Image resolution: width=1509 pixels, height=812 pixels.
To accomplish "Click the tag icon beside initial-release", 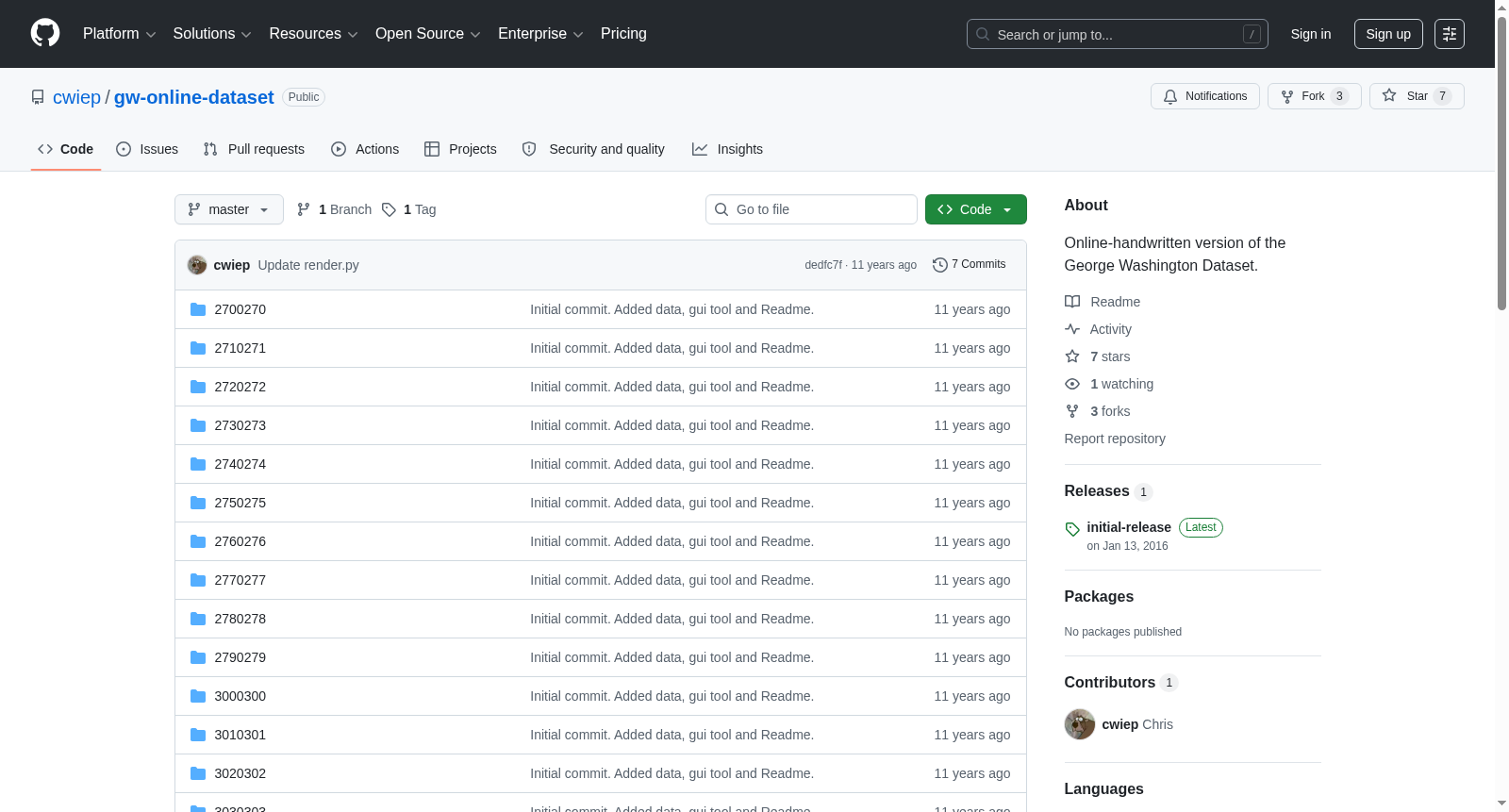I will coord(1072,529).
